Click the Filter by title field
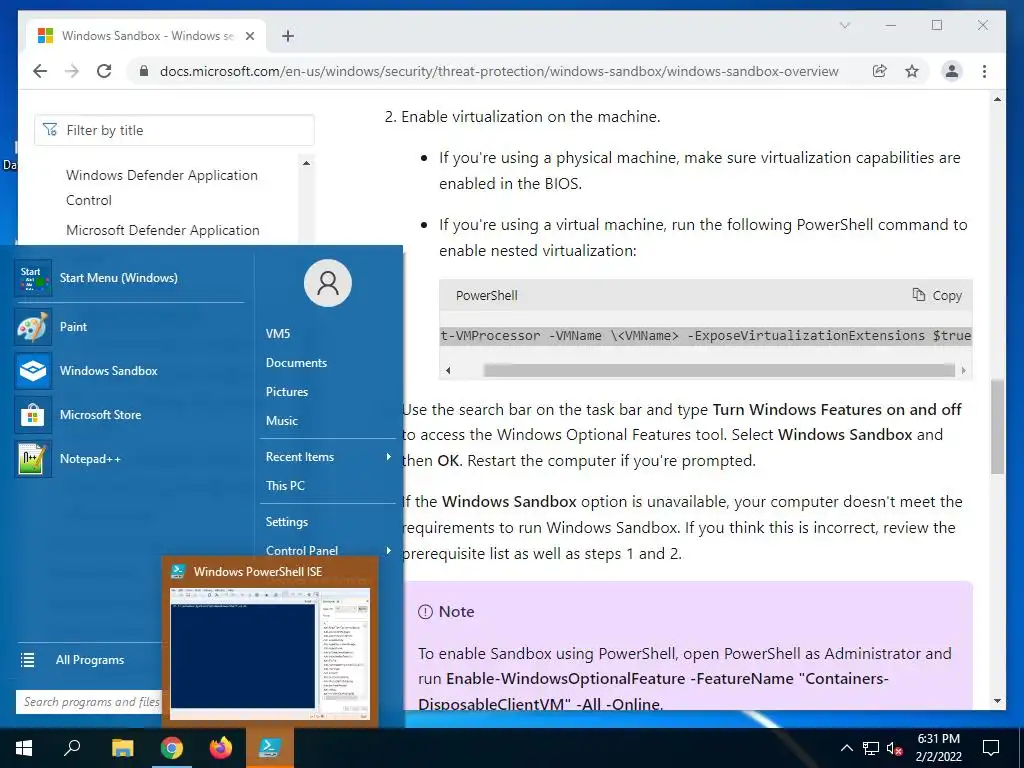 tap(174, 130)
